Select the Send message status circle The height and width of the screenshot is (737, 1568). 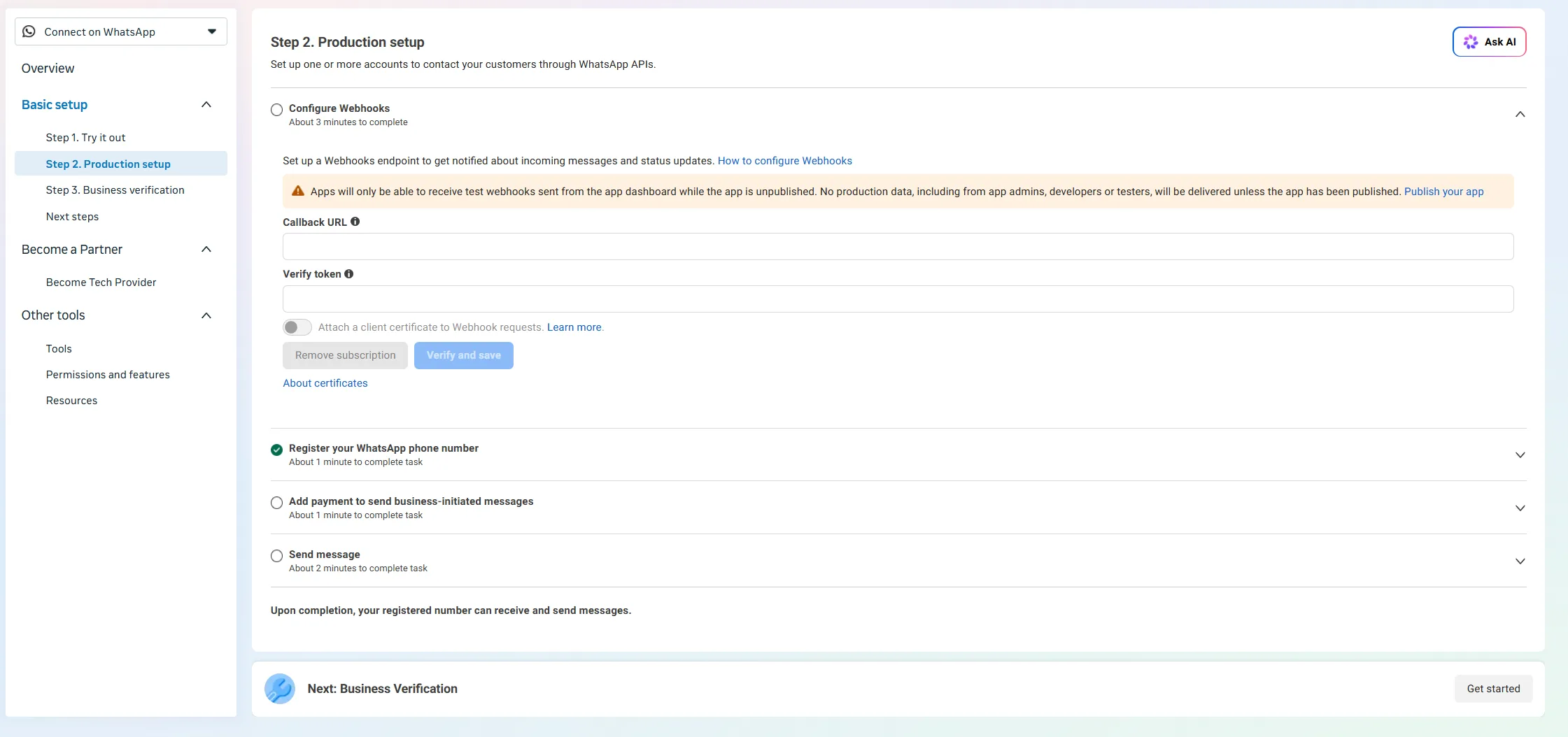277,556
